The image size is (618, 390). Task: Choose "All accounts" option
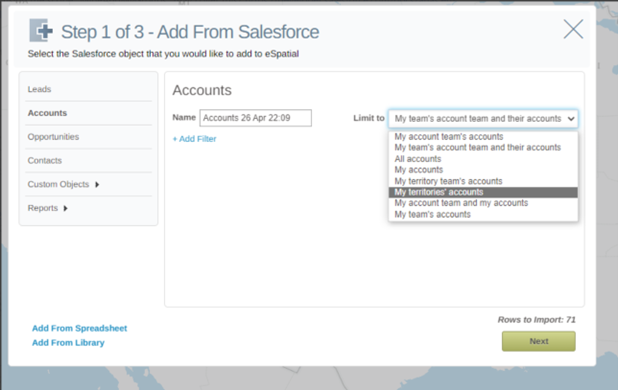(x=483, y=159)
